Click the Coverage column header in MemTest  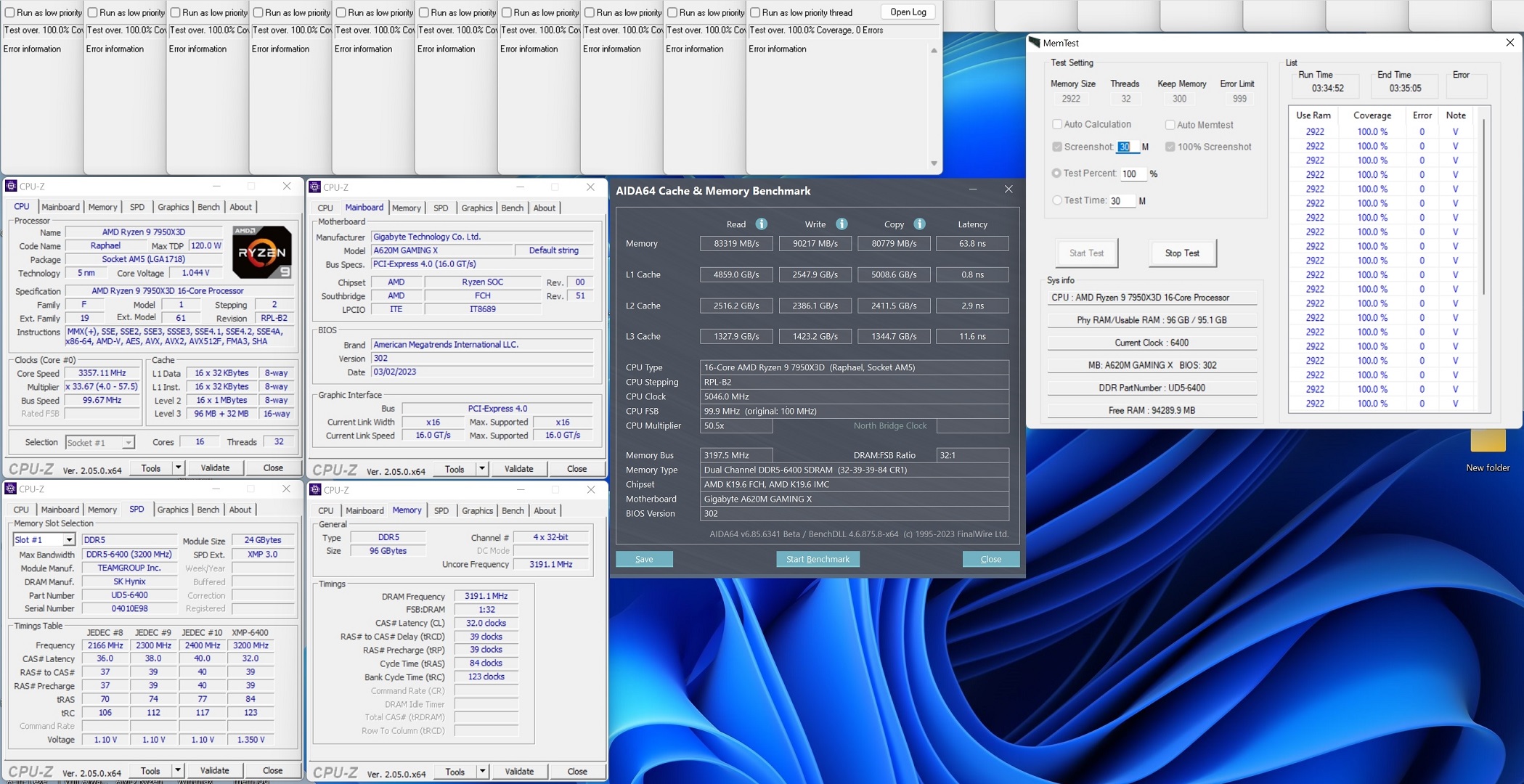1372,115
